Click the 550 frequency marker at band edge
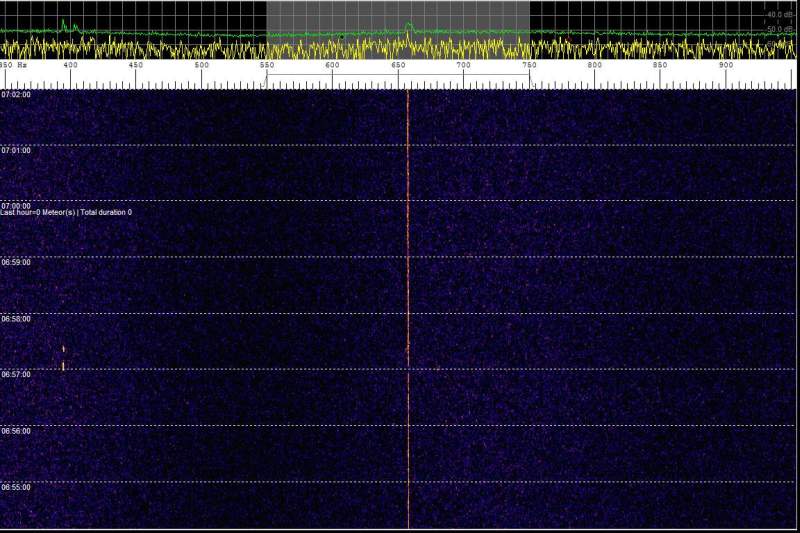This screenshot has height=533, width=800. [267, 66]
